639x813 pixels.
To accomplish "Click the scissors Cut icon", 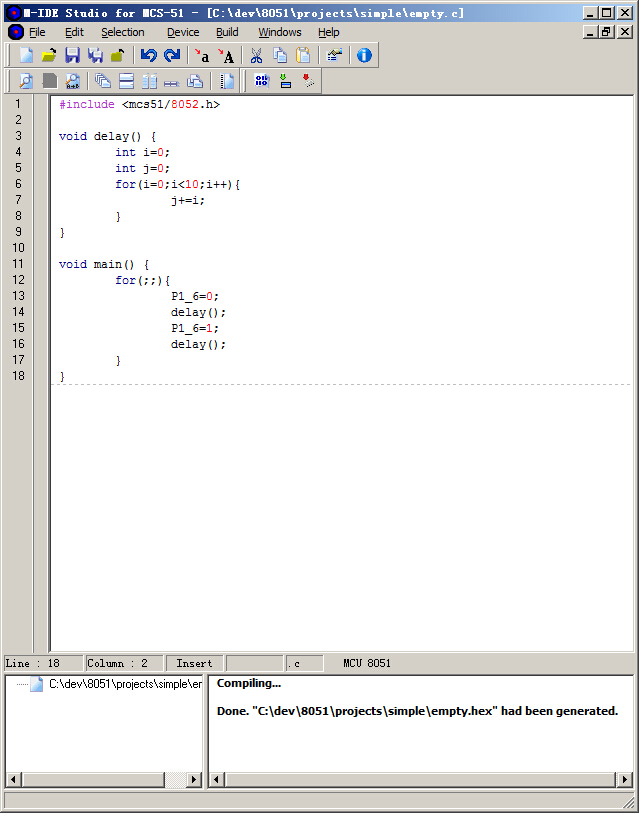I will 256,56.
